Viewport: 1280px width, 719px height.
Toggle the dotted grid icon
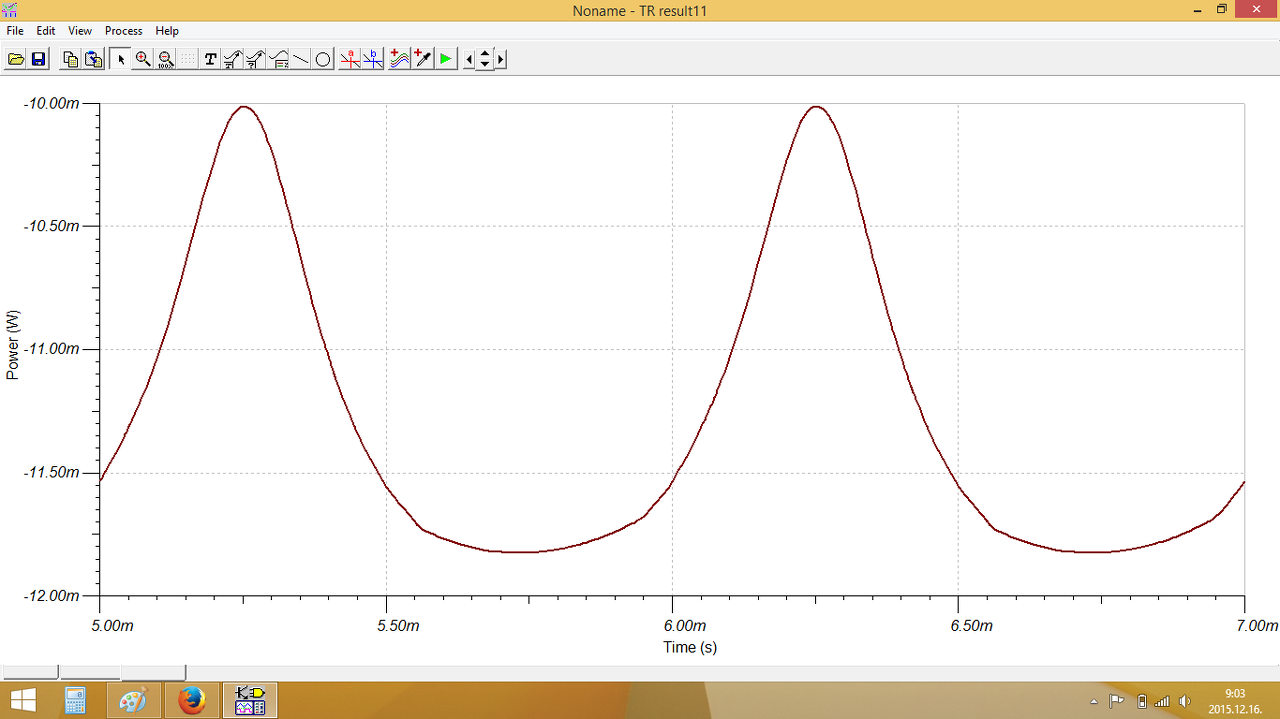coord(188,59)
